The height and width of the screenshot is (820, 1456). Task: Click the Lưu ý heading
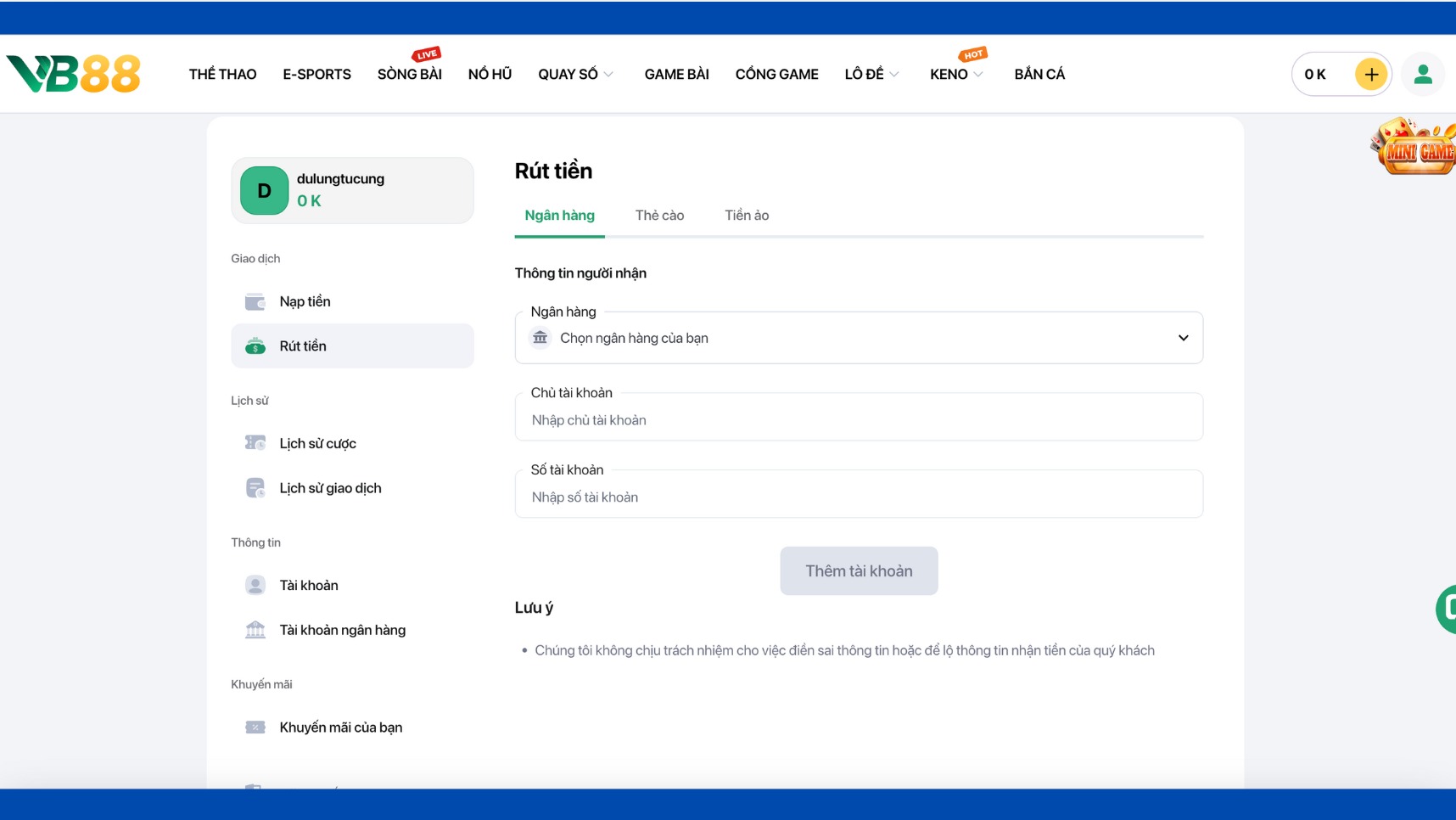(534, 608)
